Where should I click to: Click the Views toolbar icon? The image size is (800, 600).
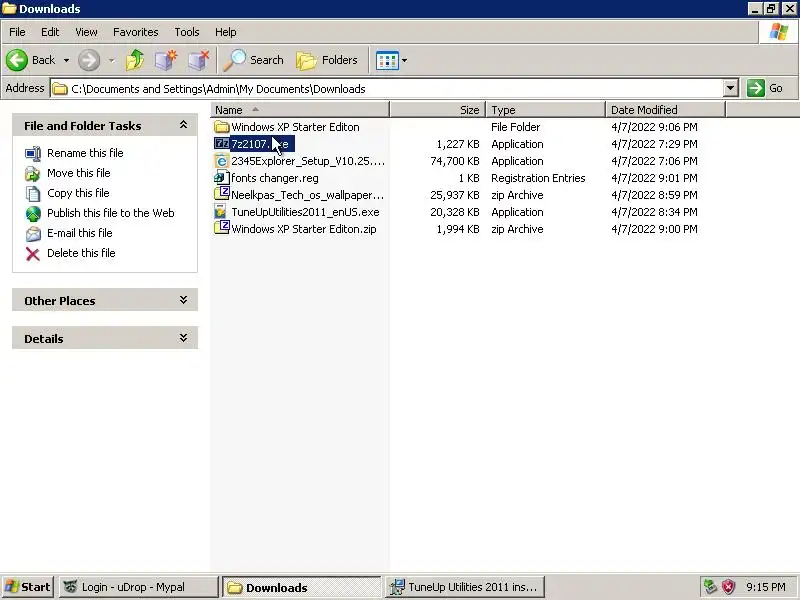pos(387,60)
